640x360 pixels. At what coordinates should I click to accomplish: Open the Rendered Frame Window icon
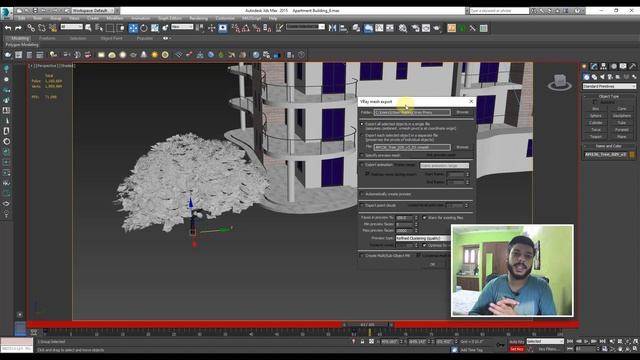(426, 28)
